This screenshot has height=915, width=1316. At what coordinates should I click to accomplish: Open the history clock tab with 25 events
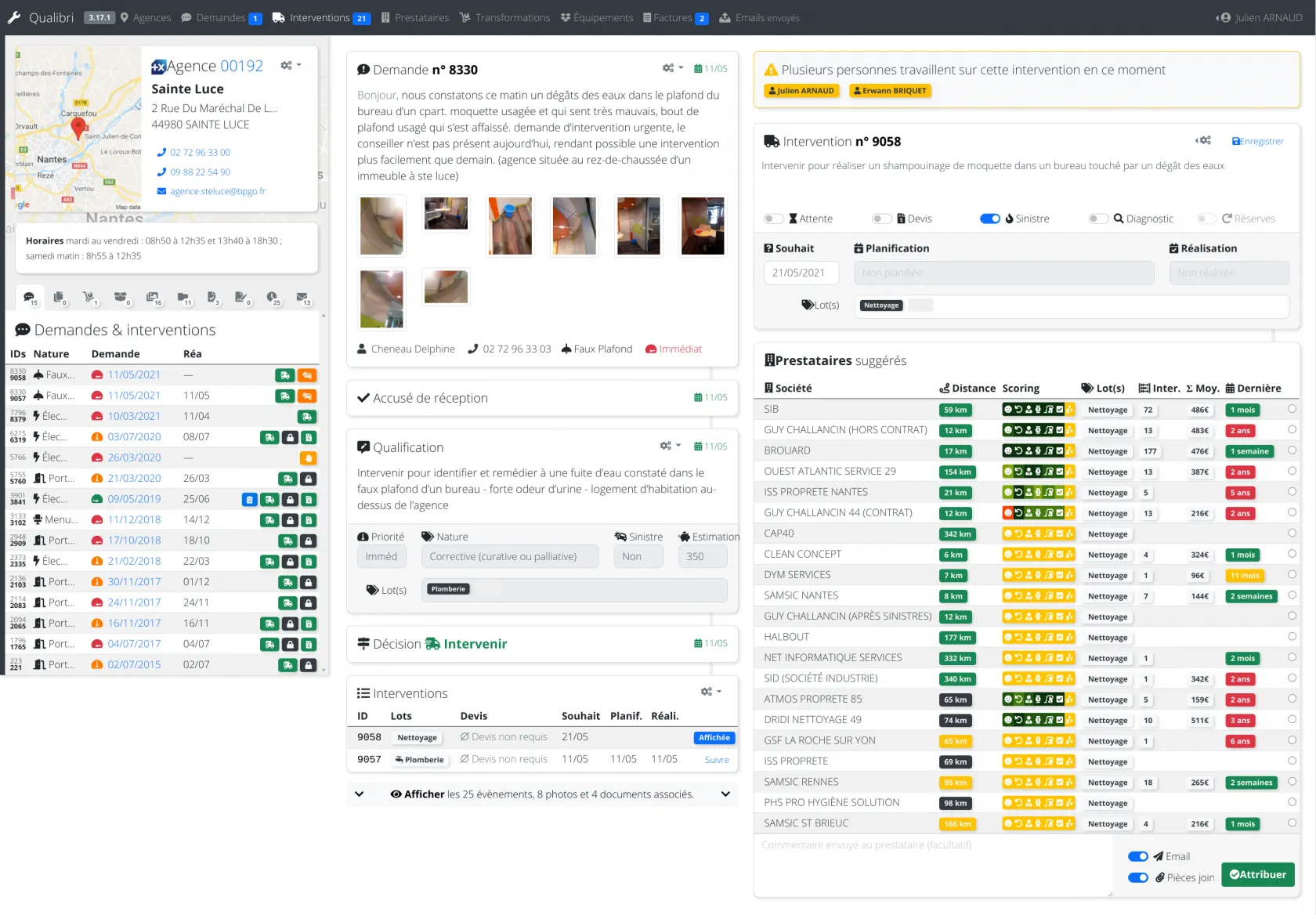(272, 298)
